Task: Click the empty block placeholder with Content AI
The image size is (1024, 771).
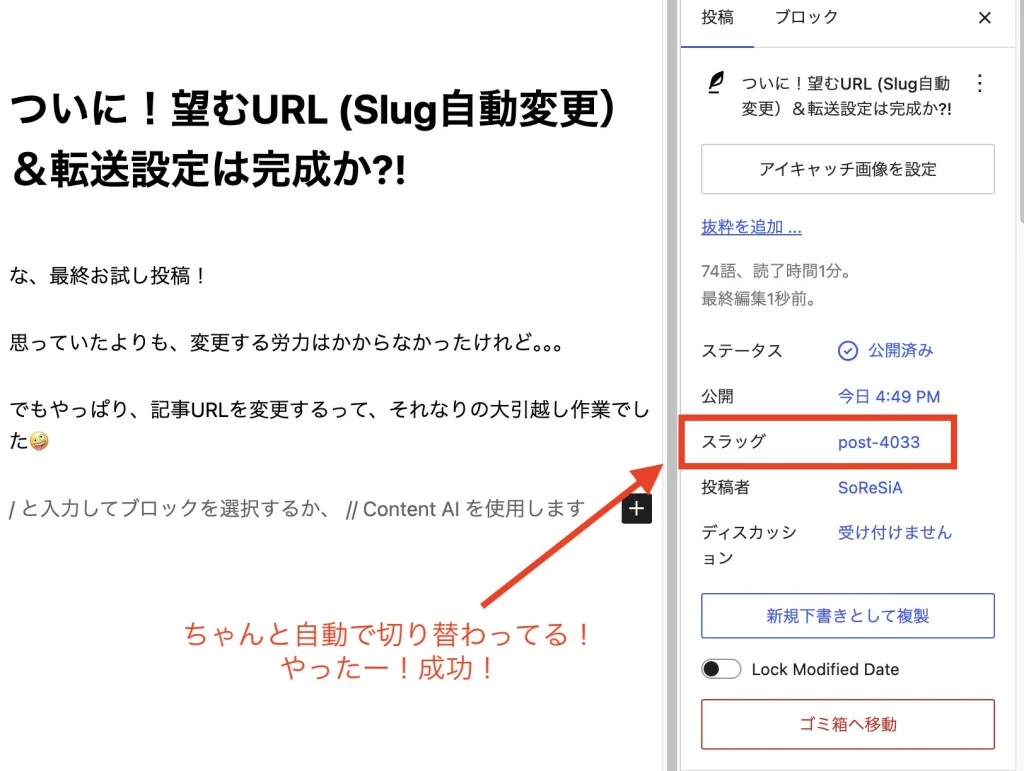Action: tap(297, 509)
